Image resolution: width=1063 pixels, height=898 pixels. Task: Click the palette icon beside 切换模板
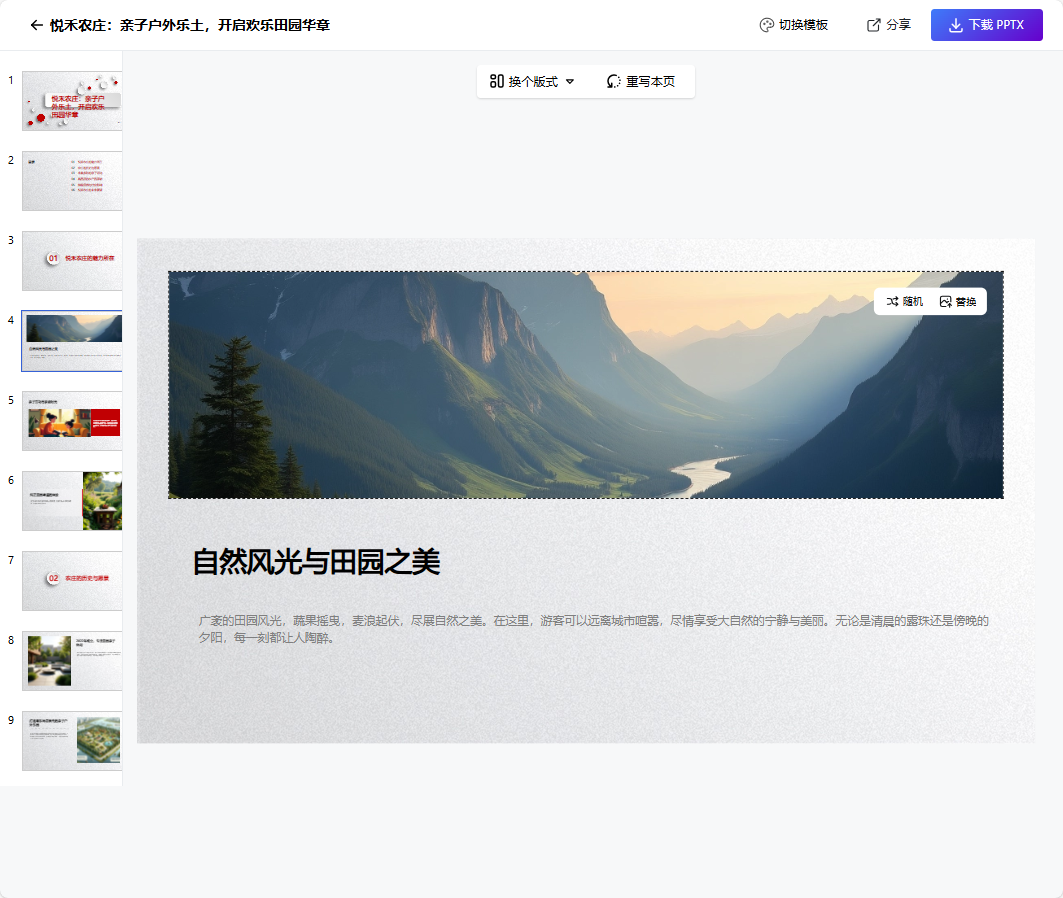[766, 24]
